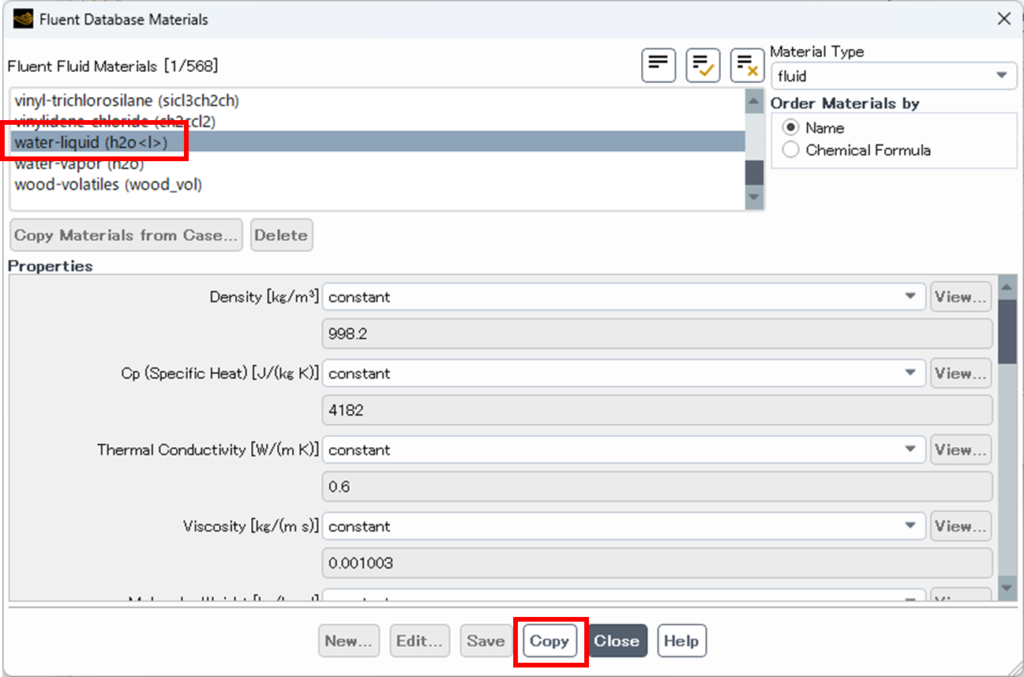Click the toggle list display icon

tap(658, 65)
